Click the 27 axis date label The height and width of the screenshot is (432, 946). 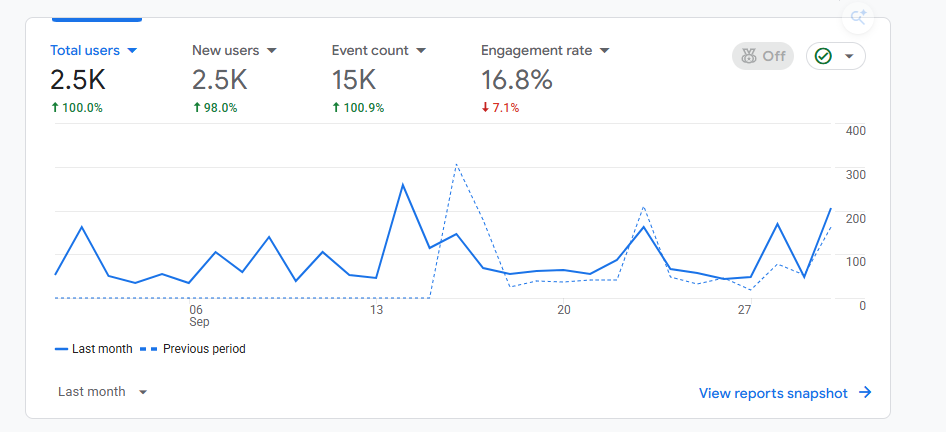[x=743, y=310]
